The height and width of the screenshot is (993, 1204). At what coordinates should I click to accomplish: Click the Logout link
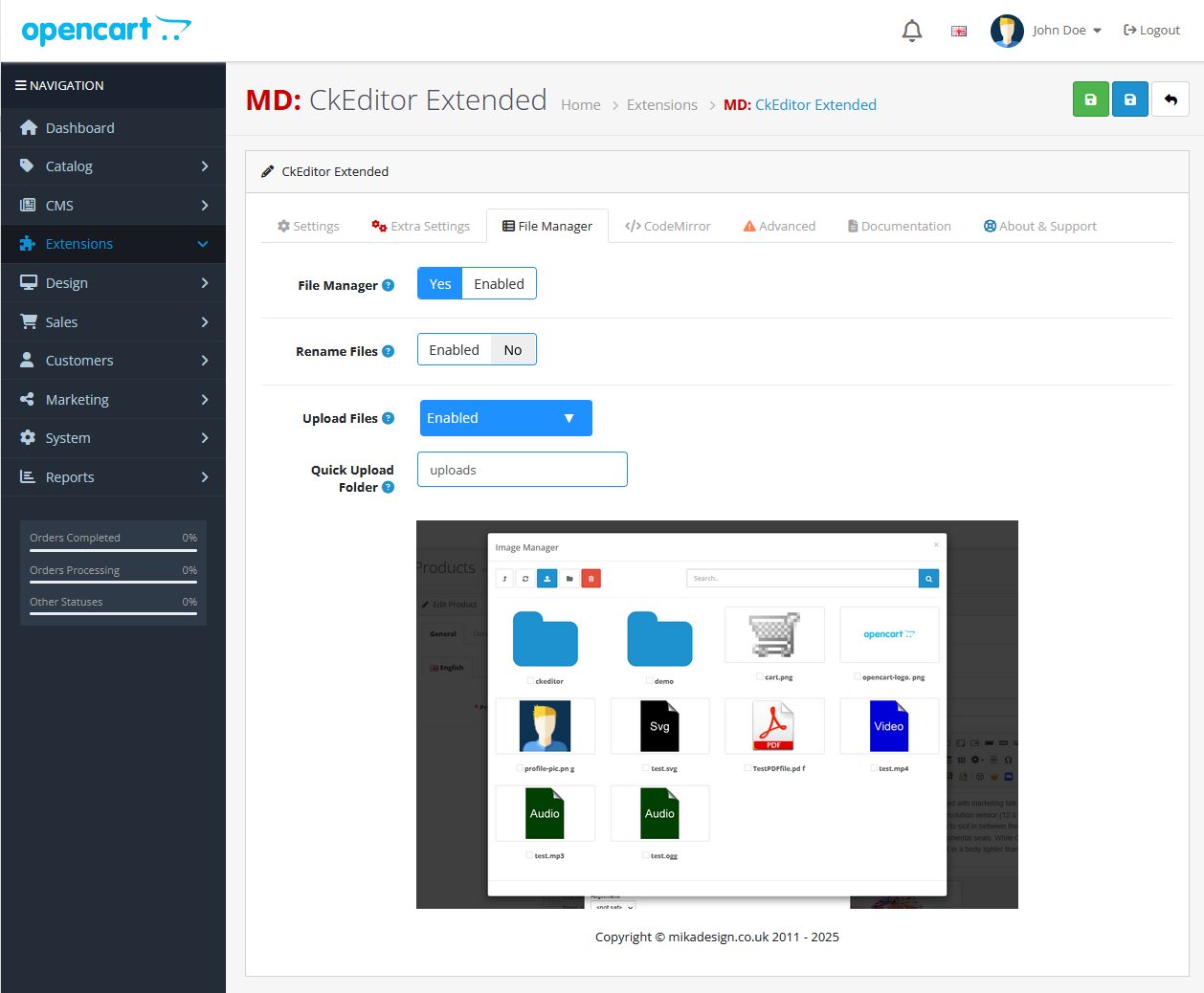(x=1151, y=31)
